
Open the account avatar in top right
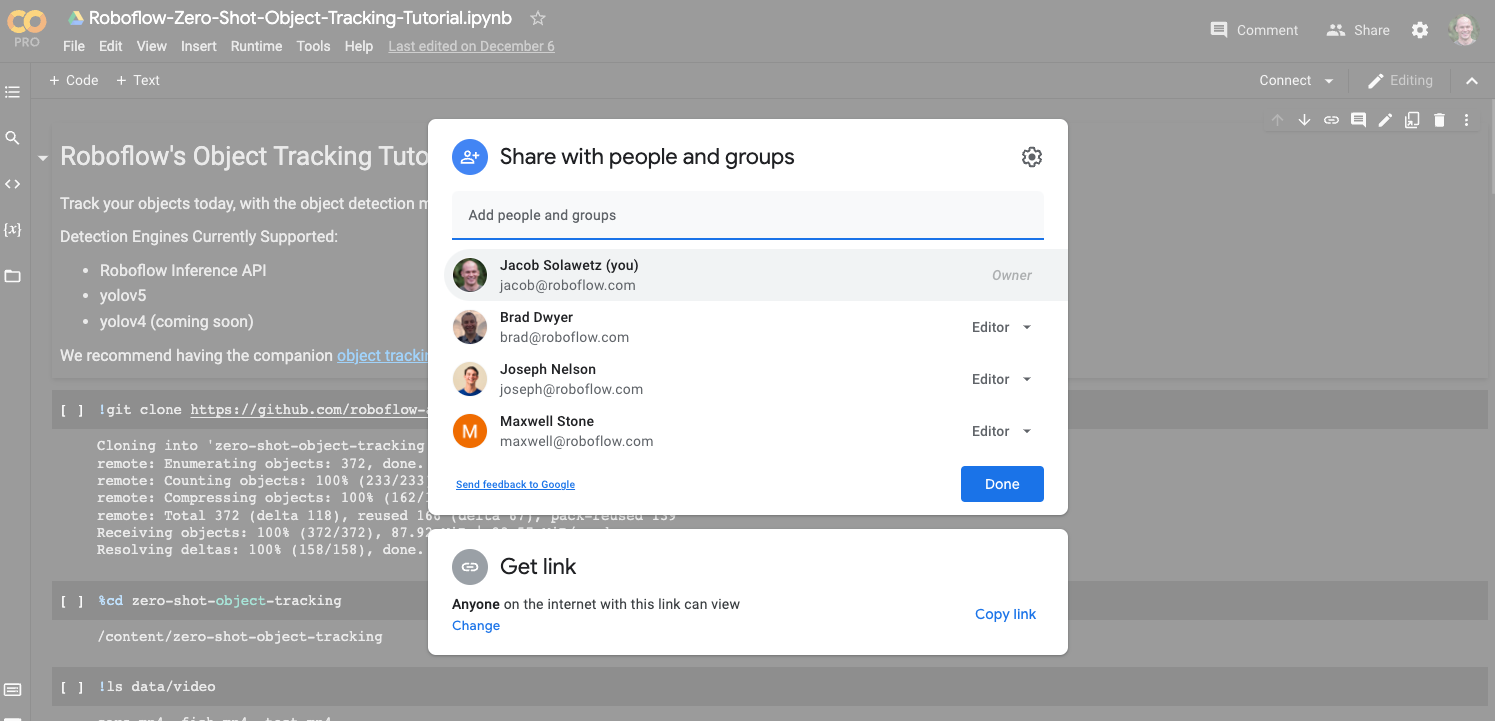point(1463,30)
